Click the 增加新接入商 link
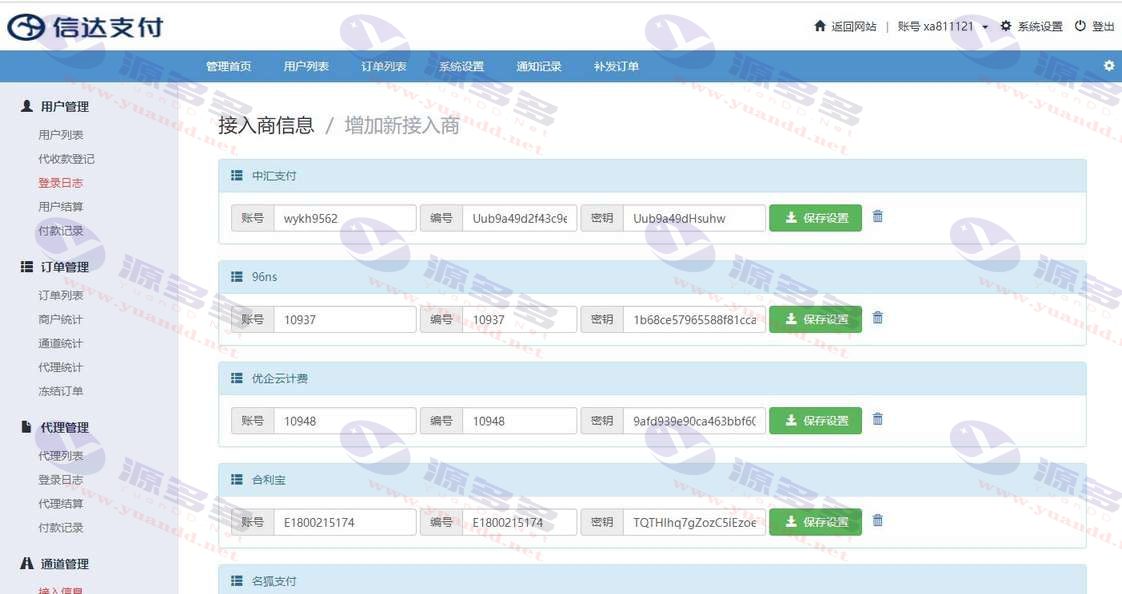 coord(402,125)
